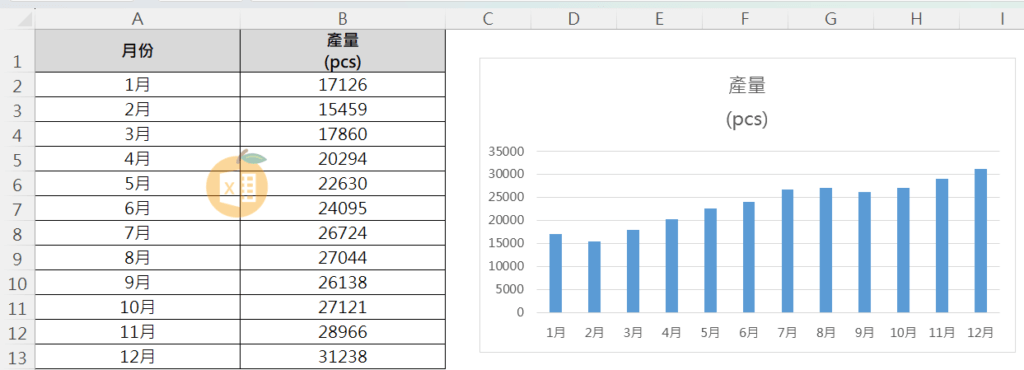
Task: Click cell containing 17126
Action: pos(343,84)
